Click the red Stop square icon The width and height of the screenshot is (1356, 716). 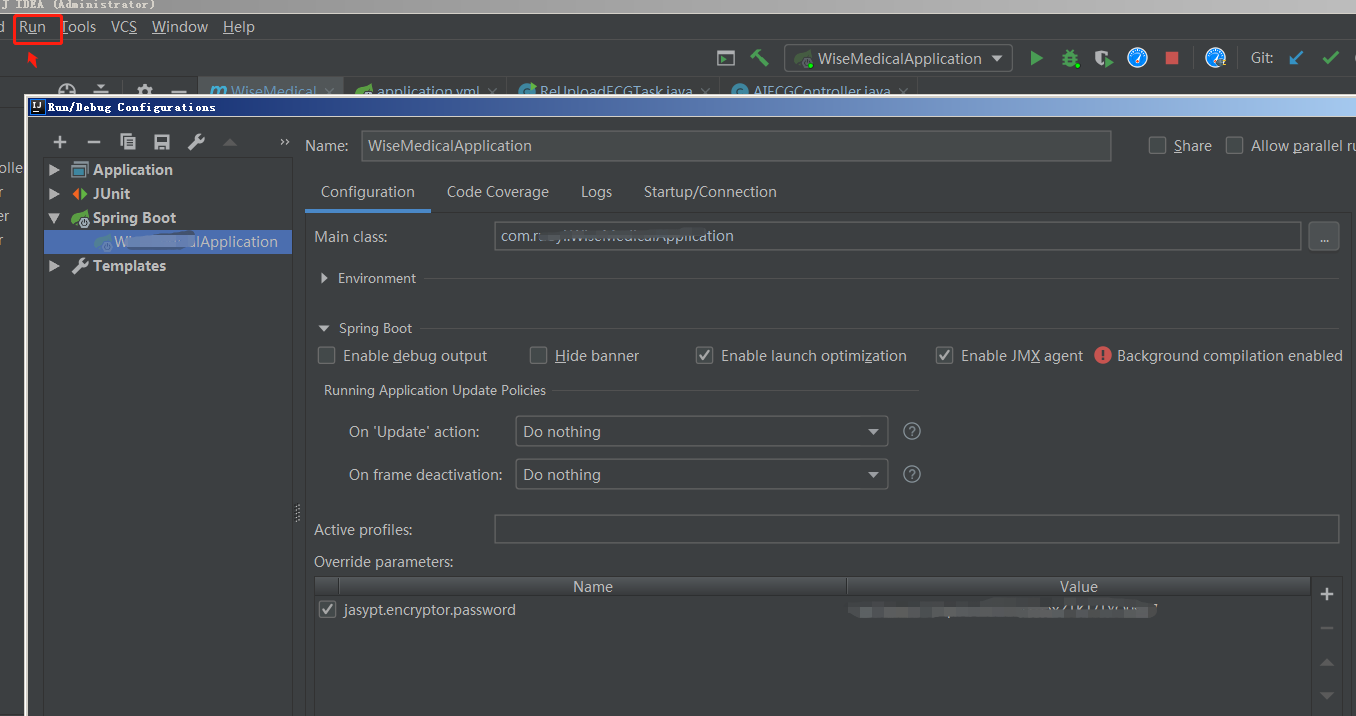1172,58
